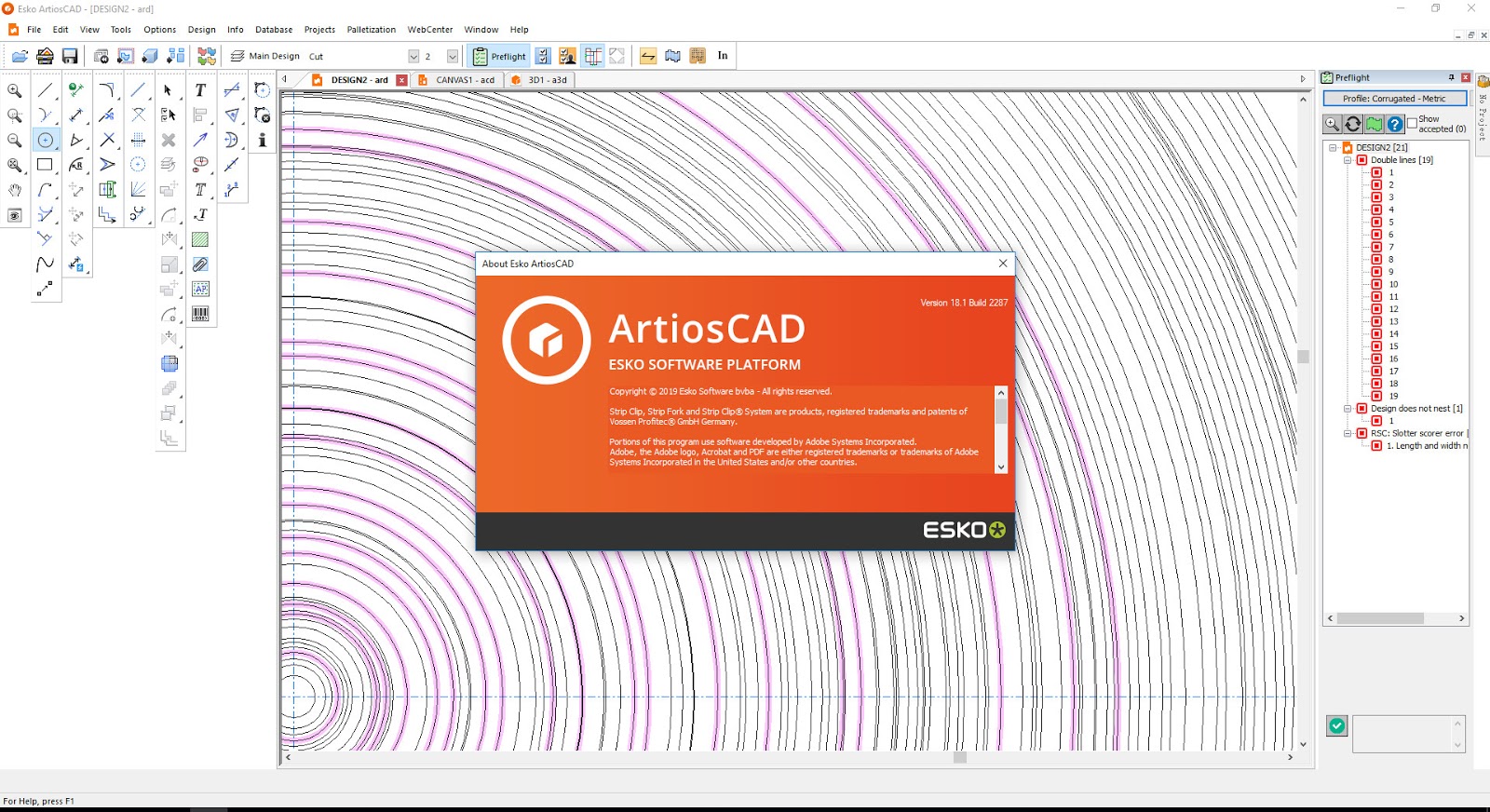Open the layer dropdown next to Cut
The height and width of the screenshot is (812, 1490).
[x=413, y=56]
